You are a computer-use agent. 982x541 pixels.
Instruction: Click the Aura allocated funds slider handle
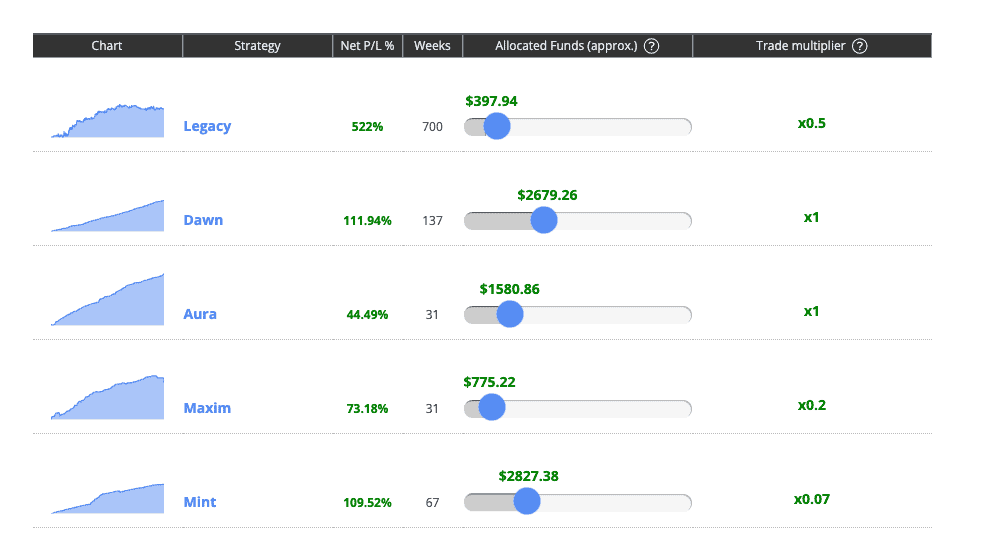(x=510, y=314)
